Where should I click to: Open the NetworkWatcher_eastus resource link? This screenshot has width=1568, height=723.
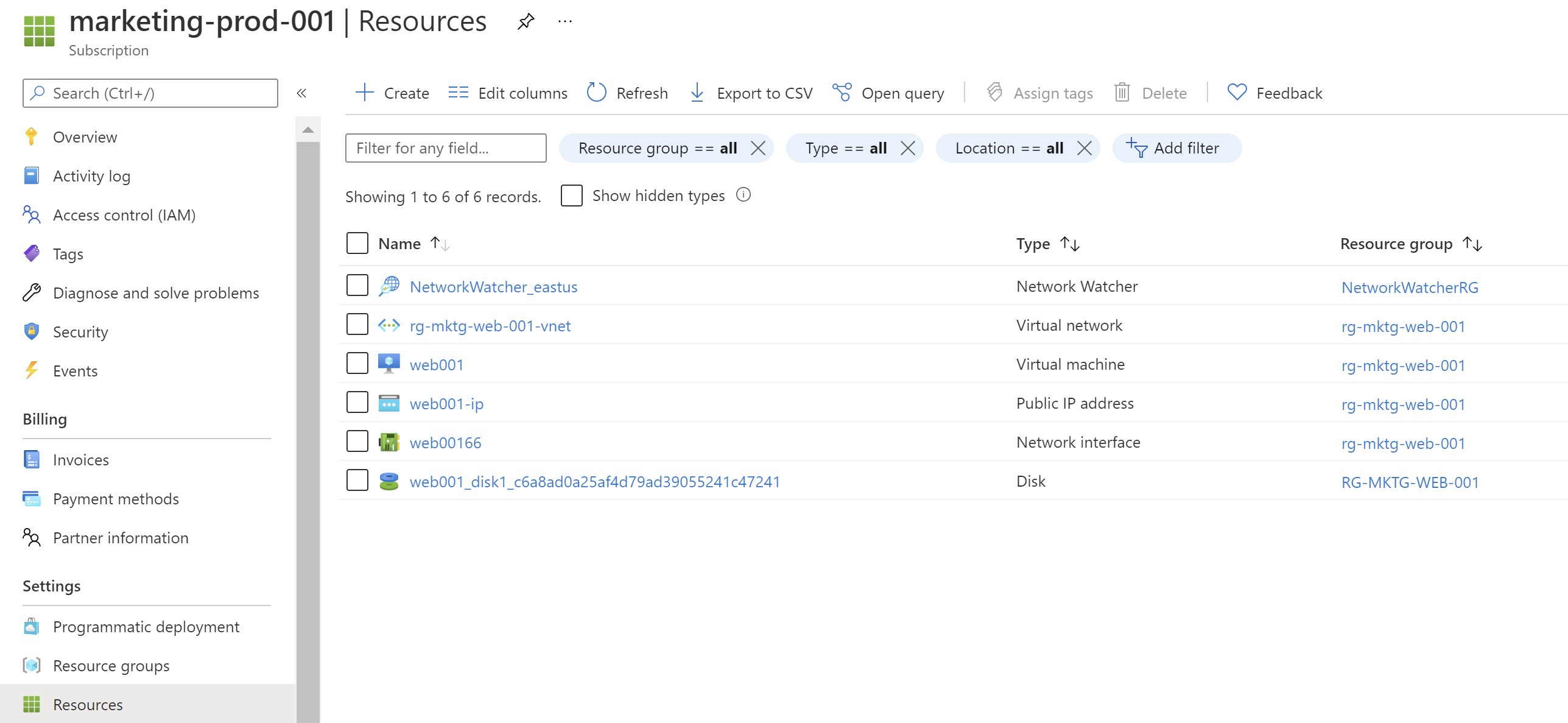[493, 287]
